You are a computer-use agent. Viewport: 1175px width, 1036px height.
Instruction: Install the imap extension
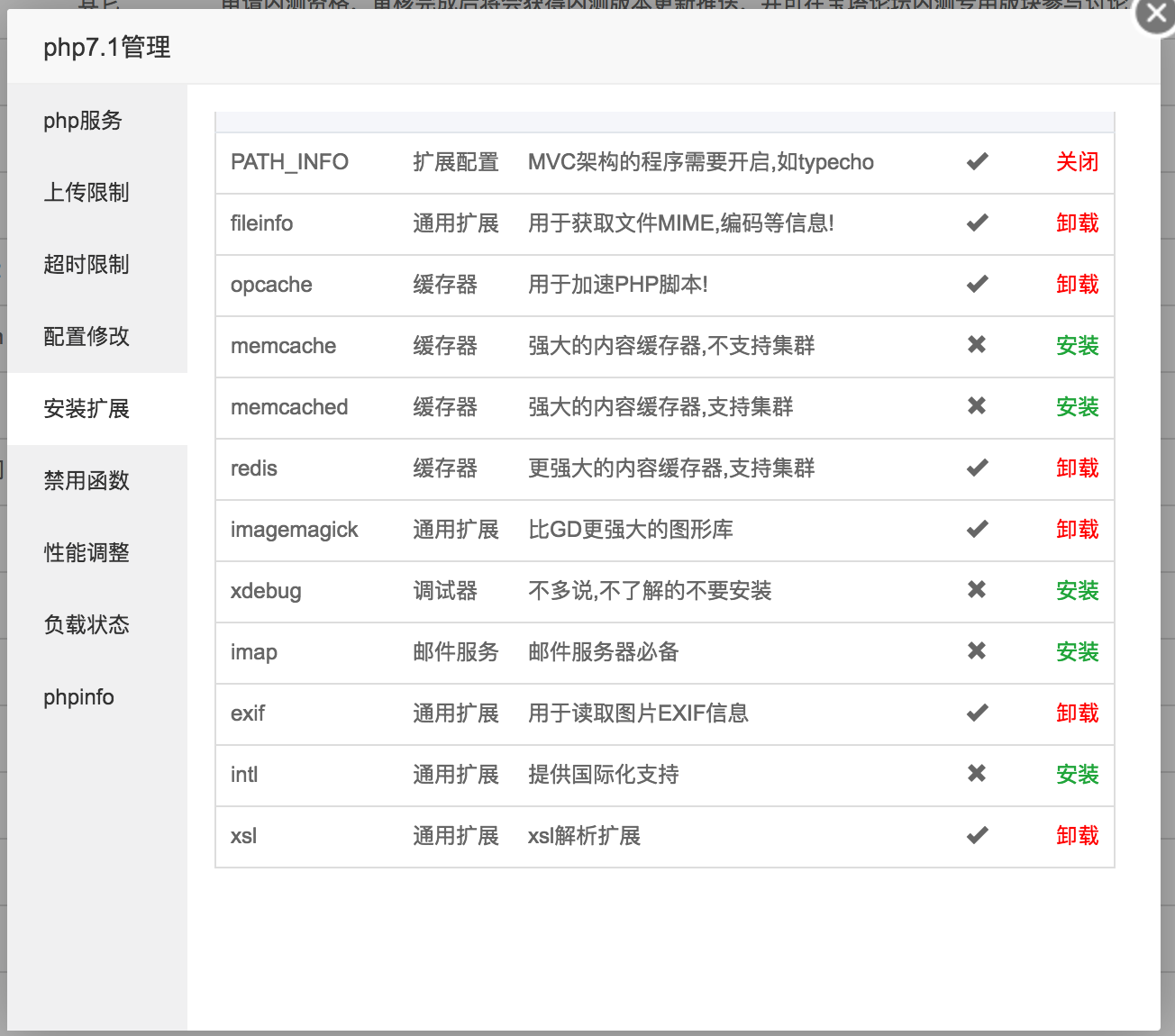[1078, 652]
